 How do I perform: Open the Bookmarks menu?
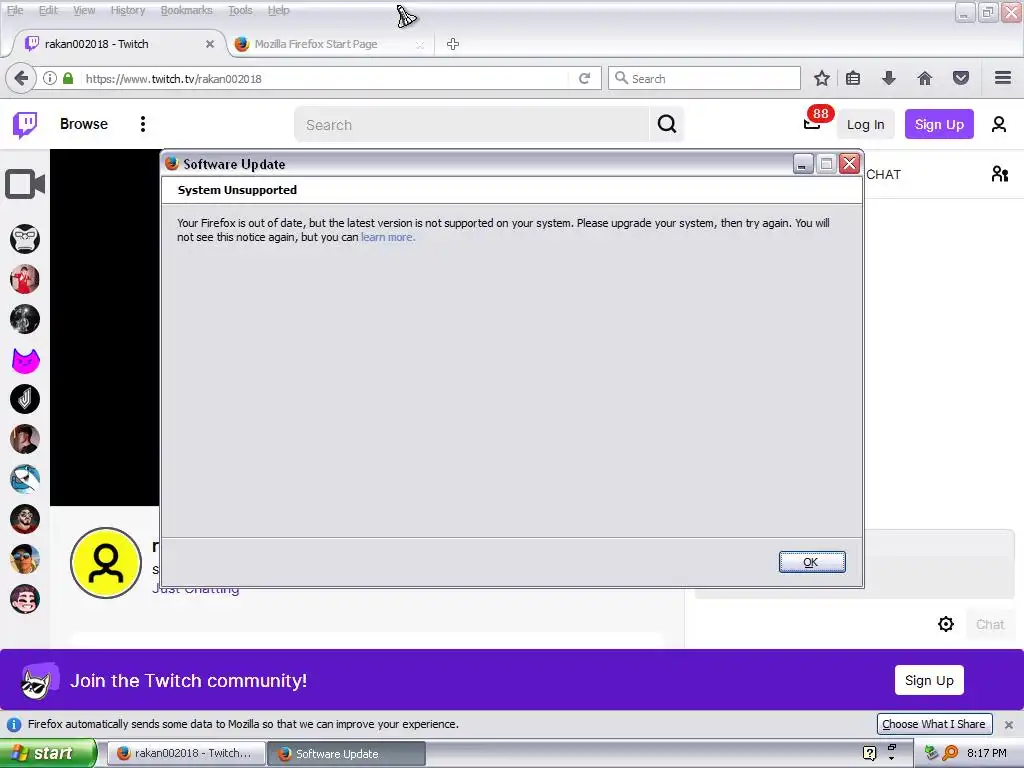coord(186,10)
